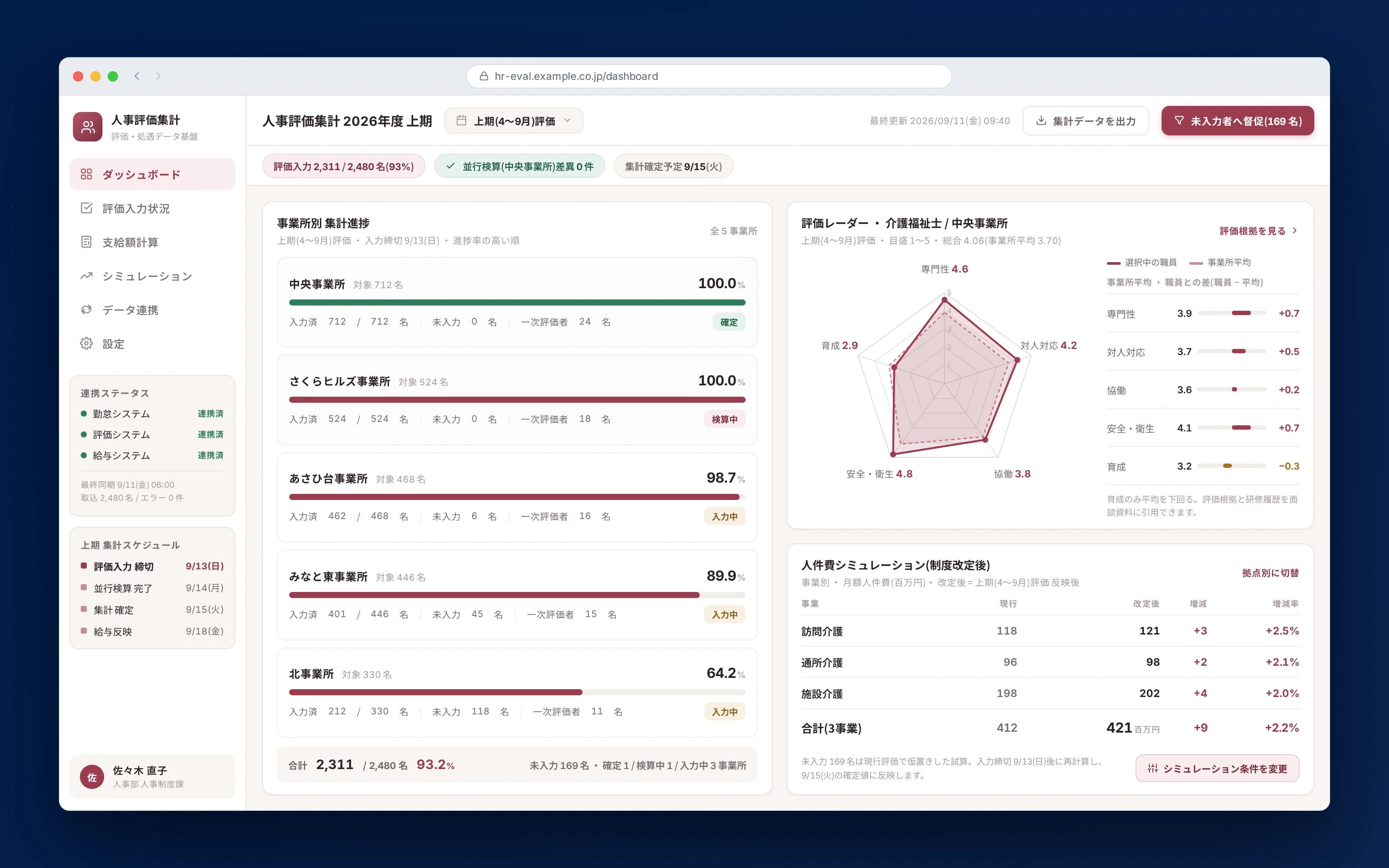
Task: Open 評価根拠を見る link
Action: [x=1258, y=231]
